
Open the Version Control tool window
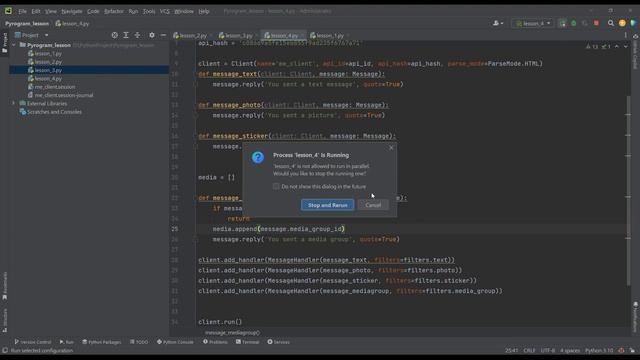coord(33,342)
